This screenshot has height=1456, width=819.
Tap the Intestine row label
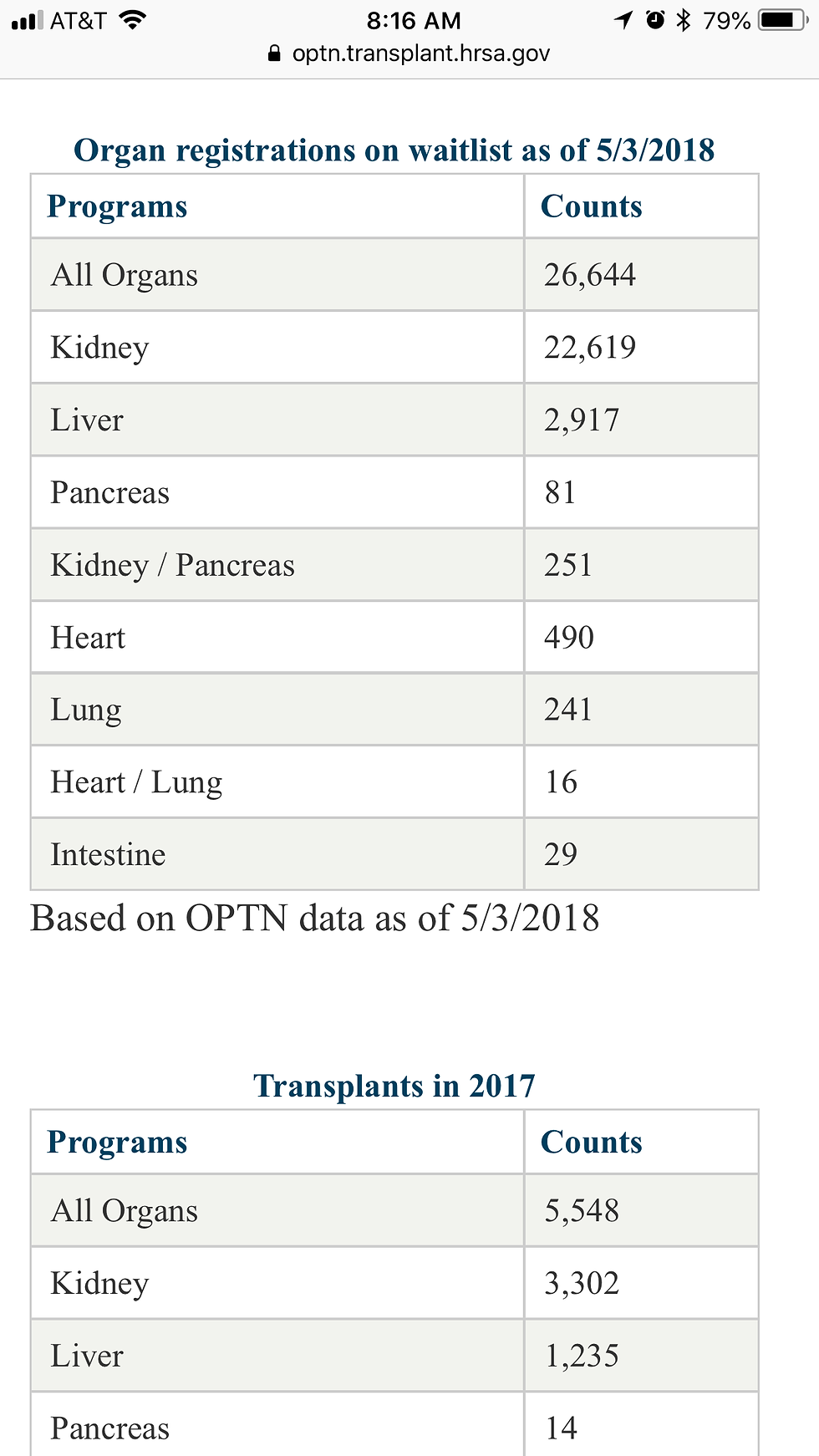(108, 854)
